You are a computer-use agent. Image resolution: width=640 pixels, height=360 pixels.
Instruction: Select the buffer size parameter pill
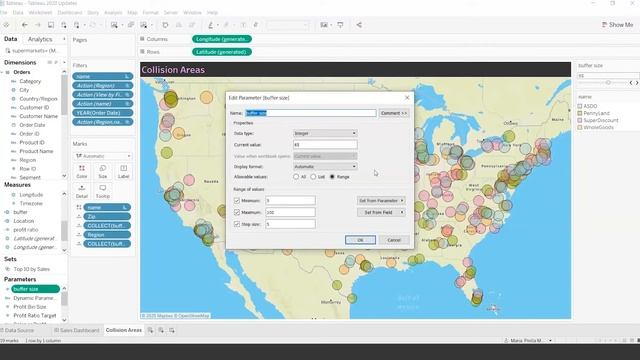click(36, 289)
